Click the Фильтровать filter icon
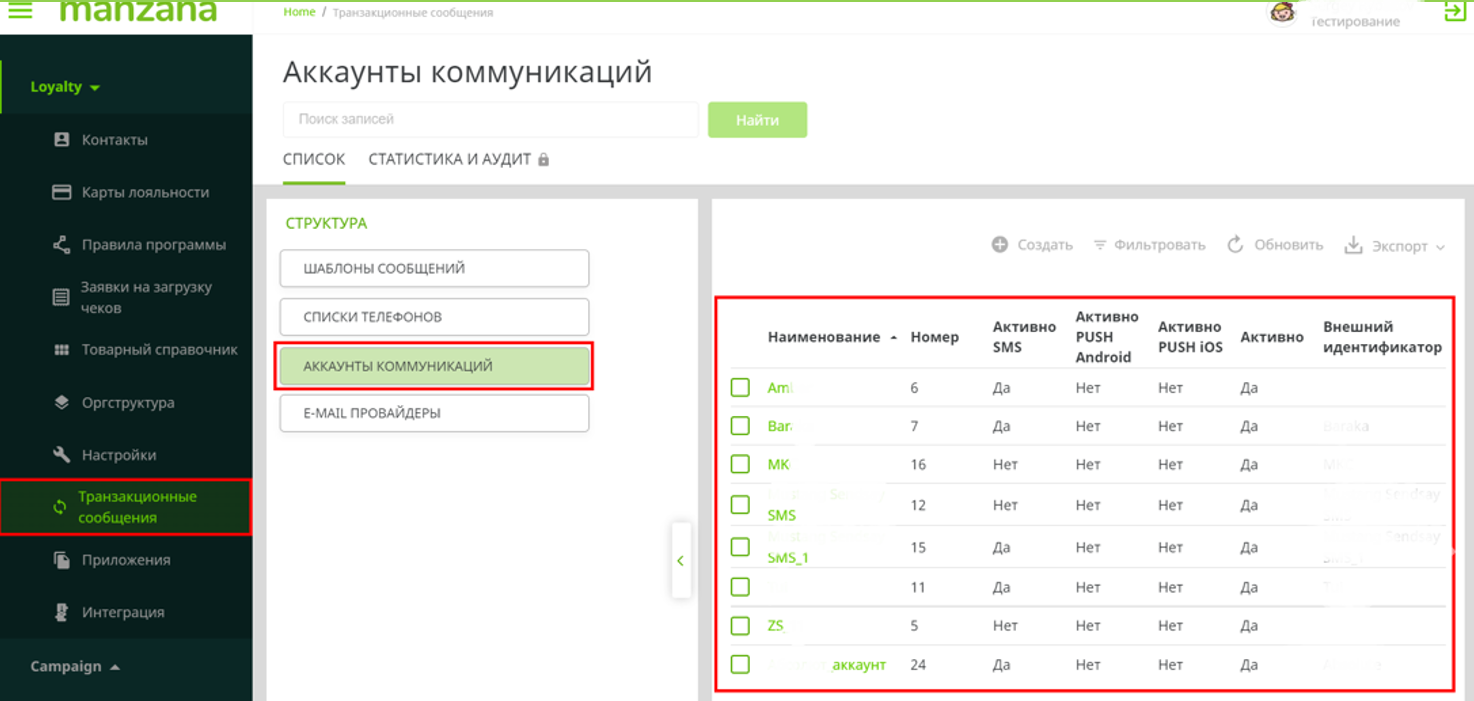The height and width of the screenshot is (701, 1474). [1099, 245]
